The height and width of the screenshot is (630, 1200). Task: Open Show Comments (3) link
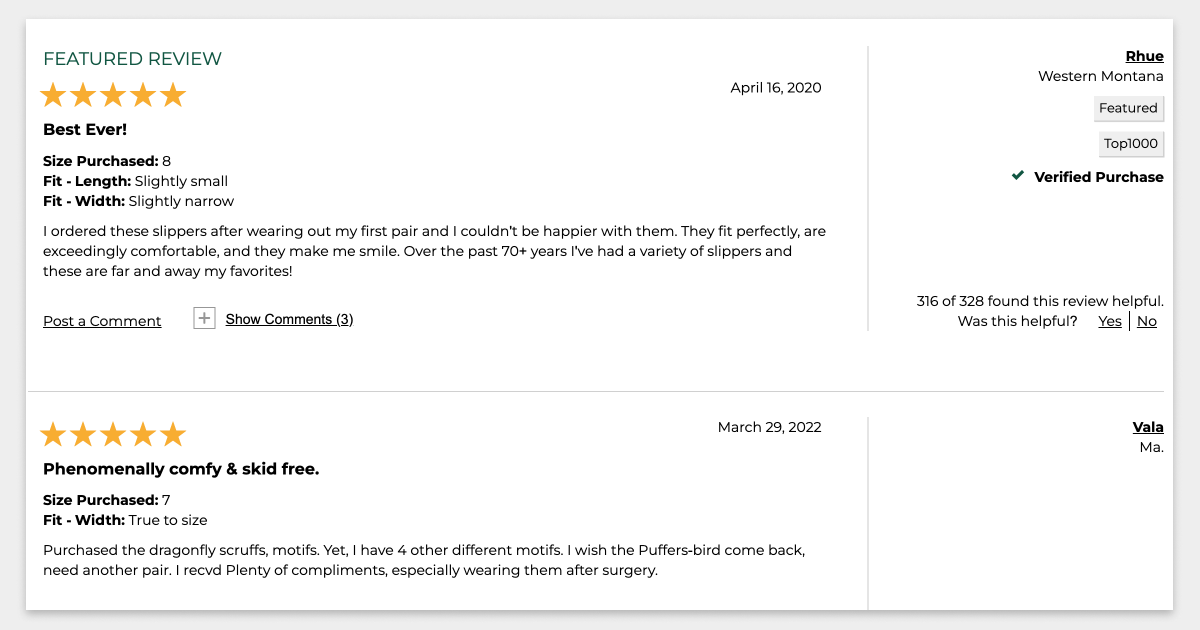click(x=289, y=320)
